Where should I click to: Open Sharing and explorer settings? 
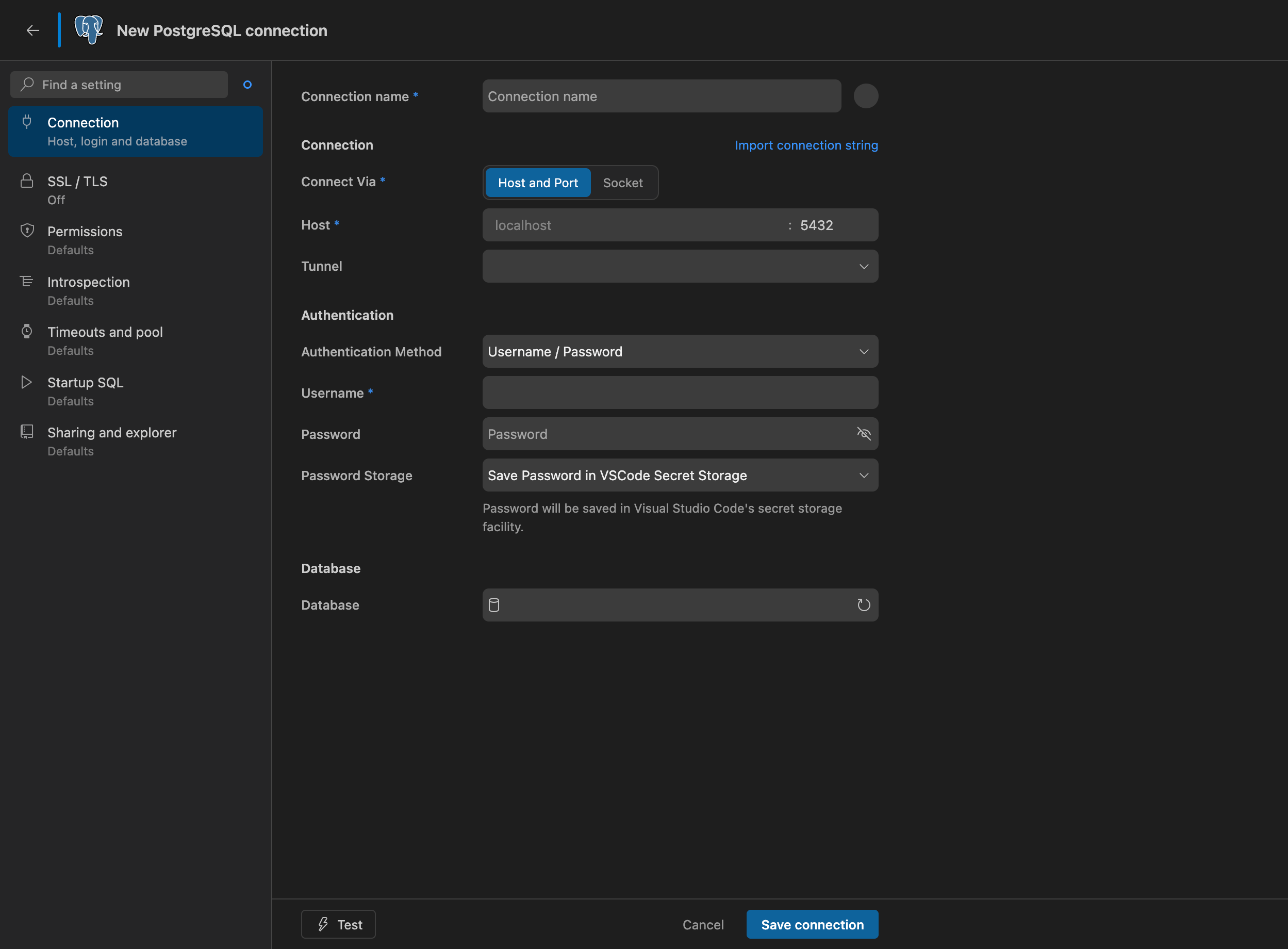[x=136, y=441]
